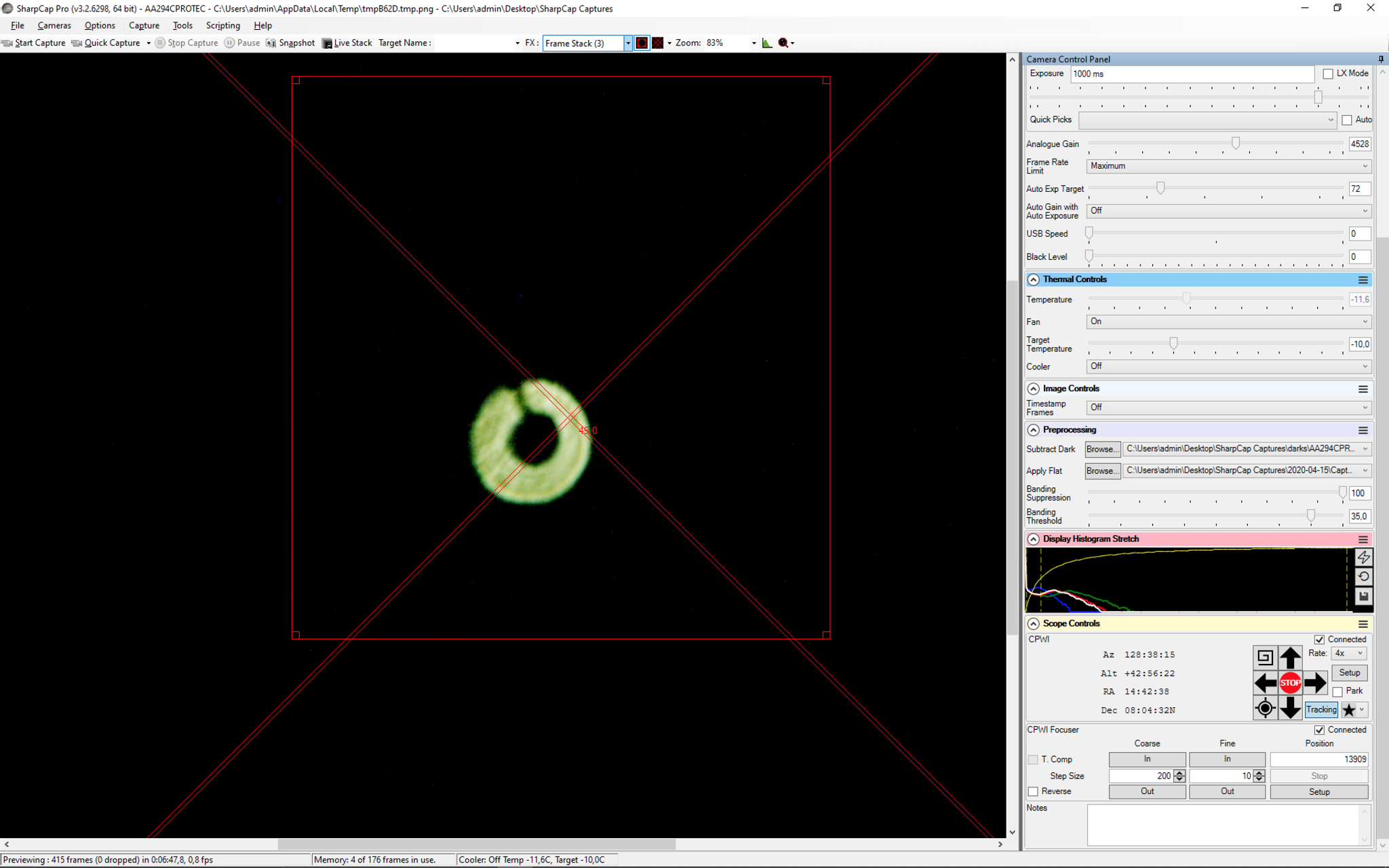The width and height of the screenshot is (1389, 868).
Task: Click the spiral search icon in Scope Controls
Action: 1265,657
